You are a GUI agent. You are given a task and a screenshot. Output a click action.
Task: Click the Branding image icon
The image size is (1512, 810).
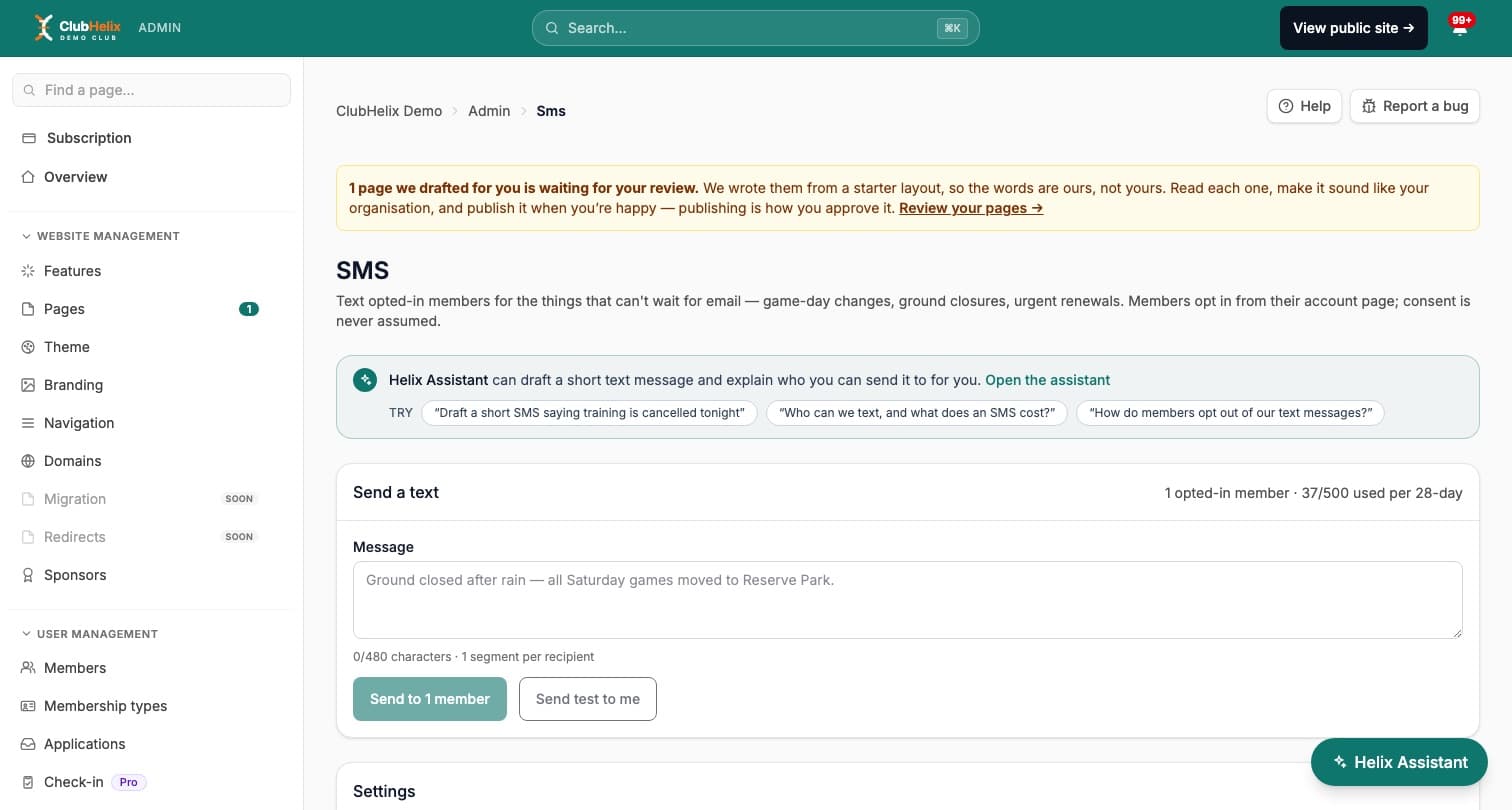[x=28, y=385]
